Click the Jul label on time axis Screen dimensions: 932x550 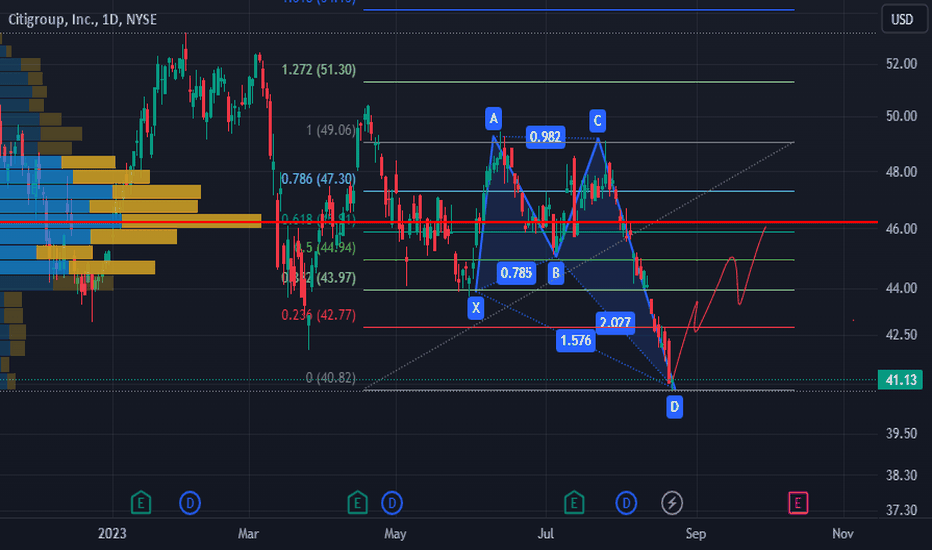(x=545, y=533)
